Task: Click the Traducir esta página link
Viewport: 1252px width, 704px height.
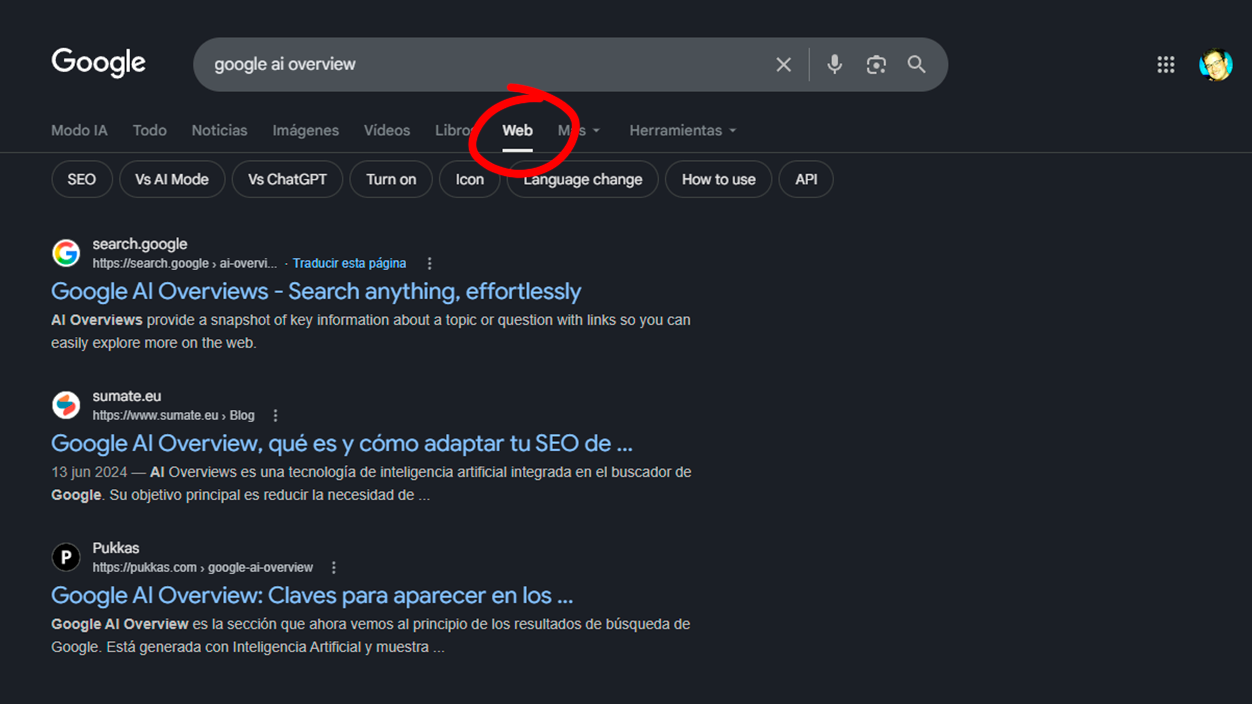Action: (350, 264)
